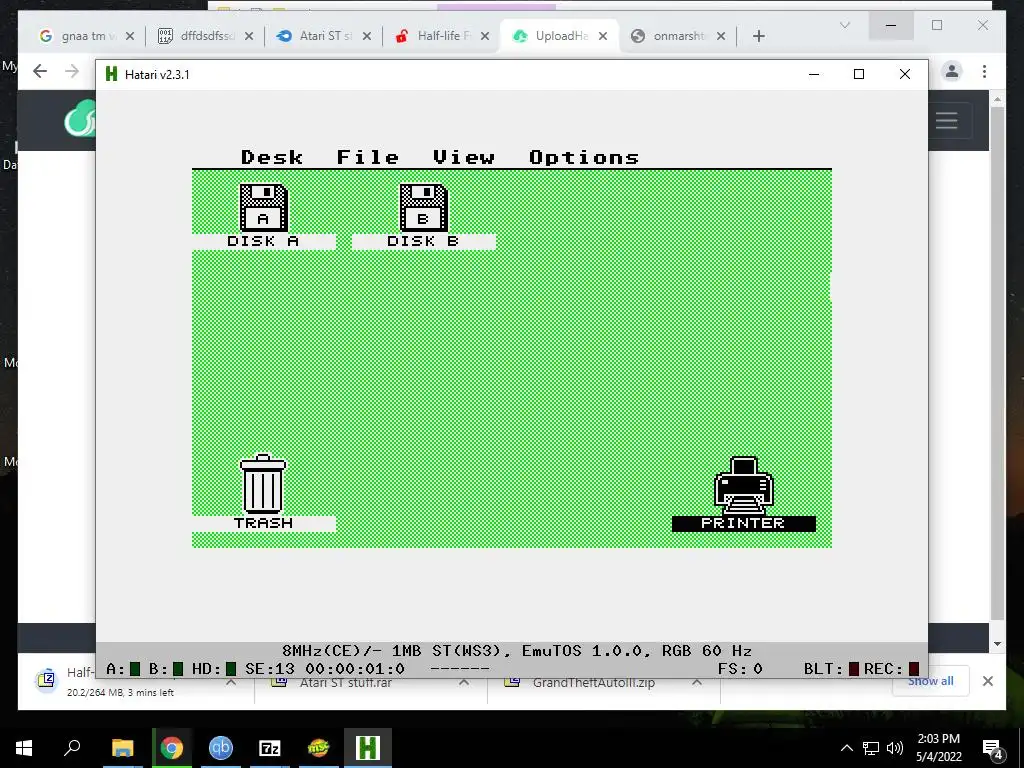Open File Explorer from the taskbar
Image resolution: width=1024 pixels, height=768 pixels.
[x=122, y=748]
